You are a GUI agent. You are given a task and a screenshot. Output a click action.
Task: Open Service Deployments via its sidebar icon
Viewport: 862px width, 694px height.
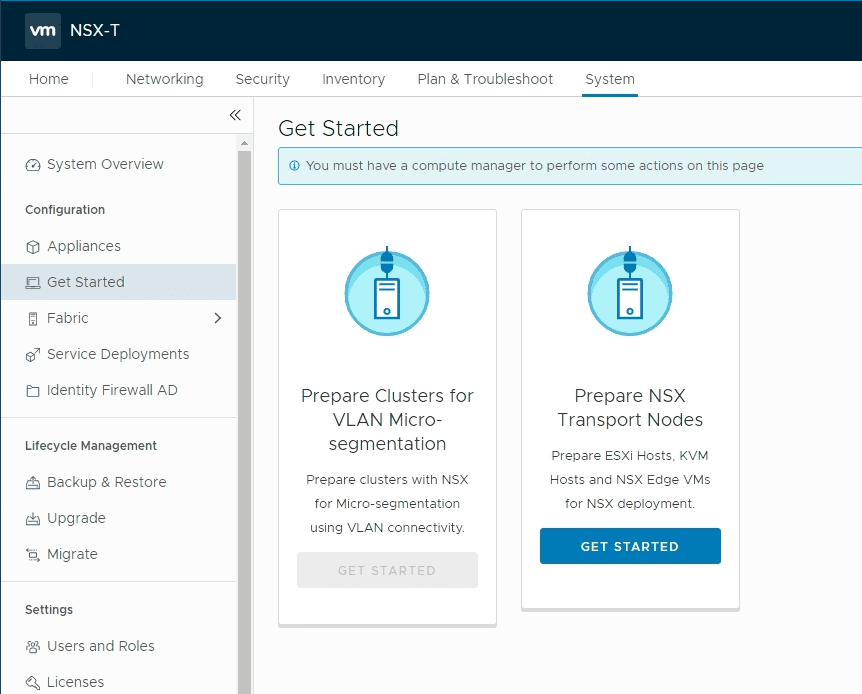coord(33,354)
